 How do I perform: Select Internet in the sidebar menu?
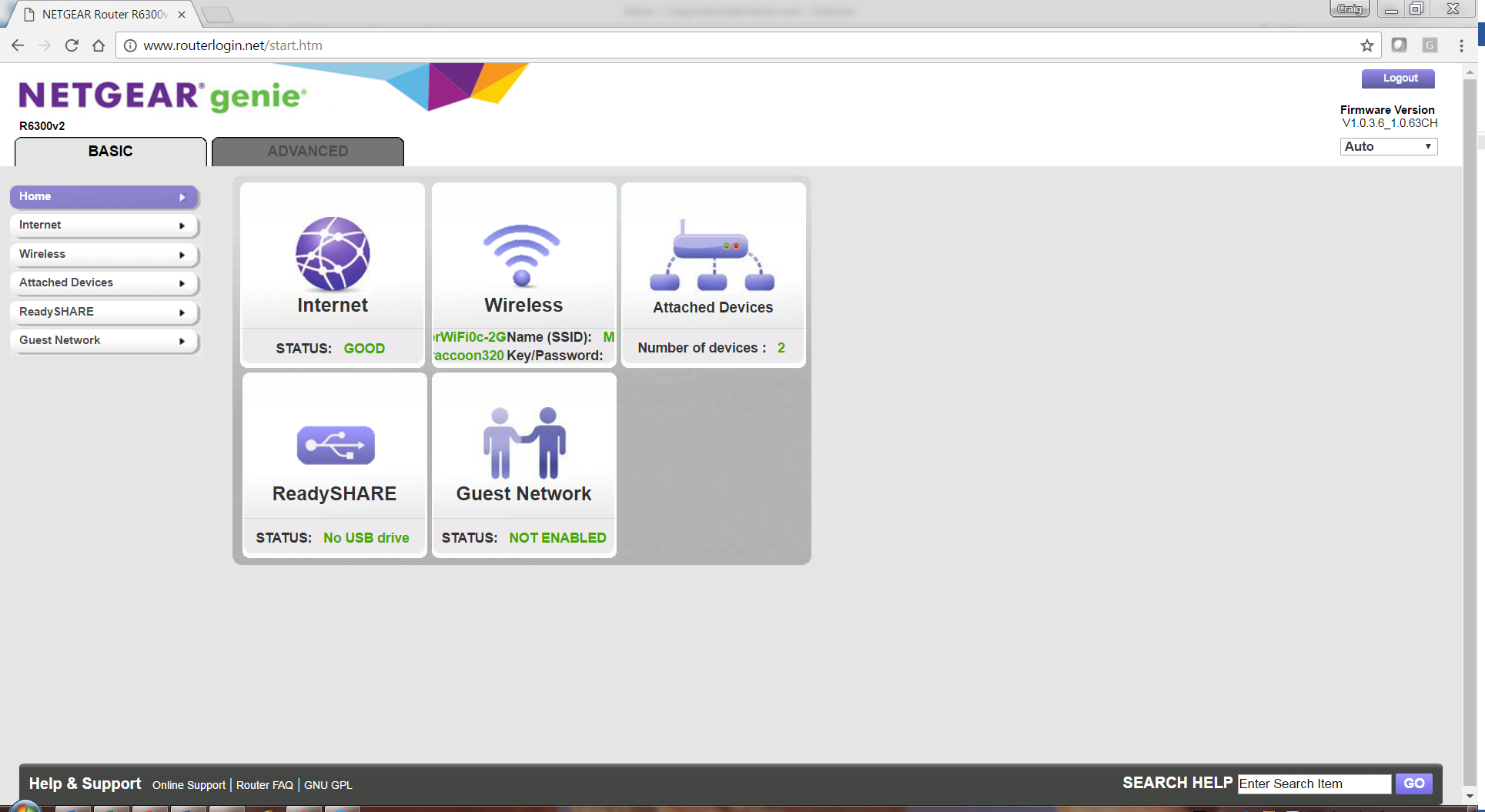pyautogui.click(x=105, y=225)
